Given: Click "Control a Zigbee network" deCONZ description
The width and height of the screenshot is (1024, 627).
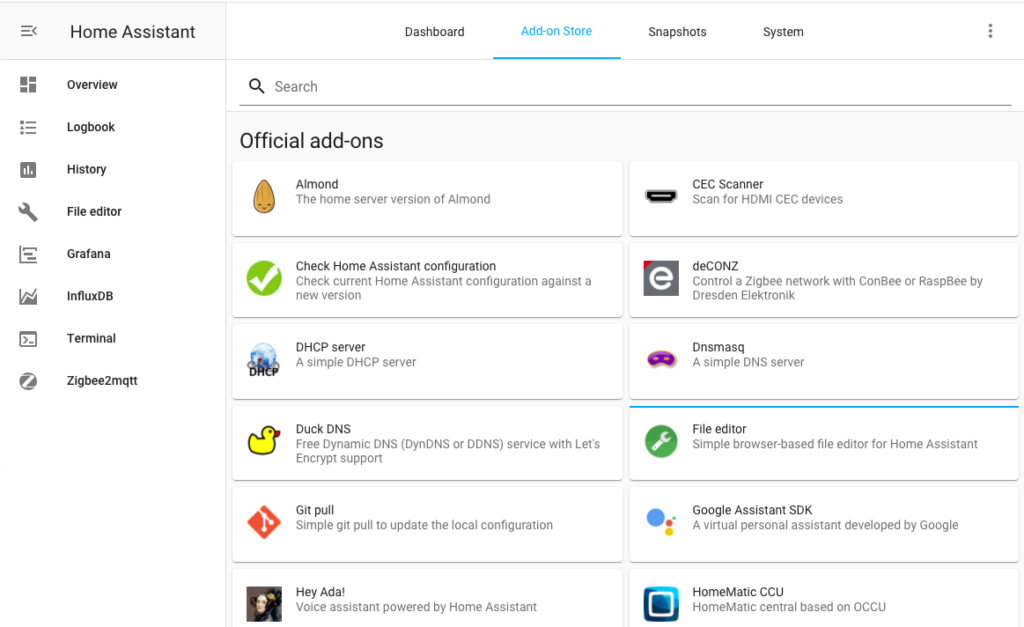Looking at the screenshot, I should coord(838,288).
